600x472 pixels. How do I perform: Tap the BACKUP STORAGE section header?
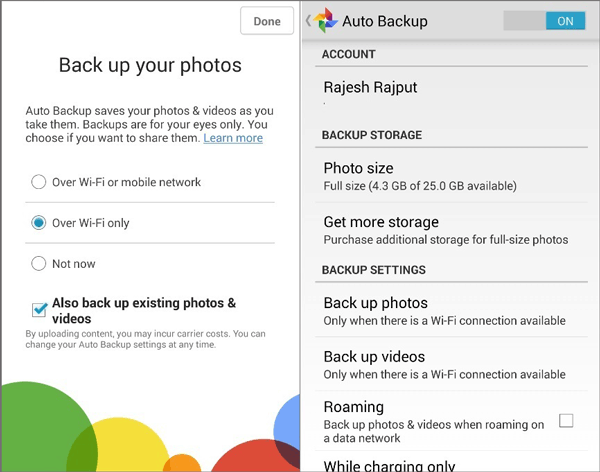[x=372, y=135]
